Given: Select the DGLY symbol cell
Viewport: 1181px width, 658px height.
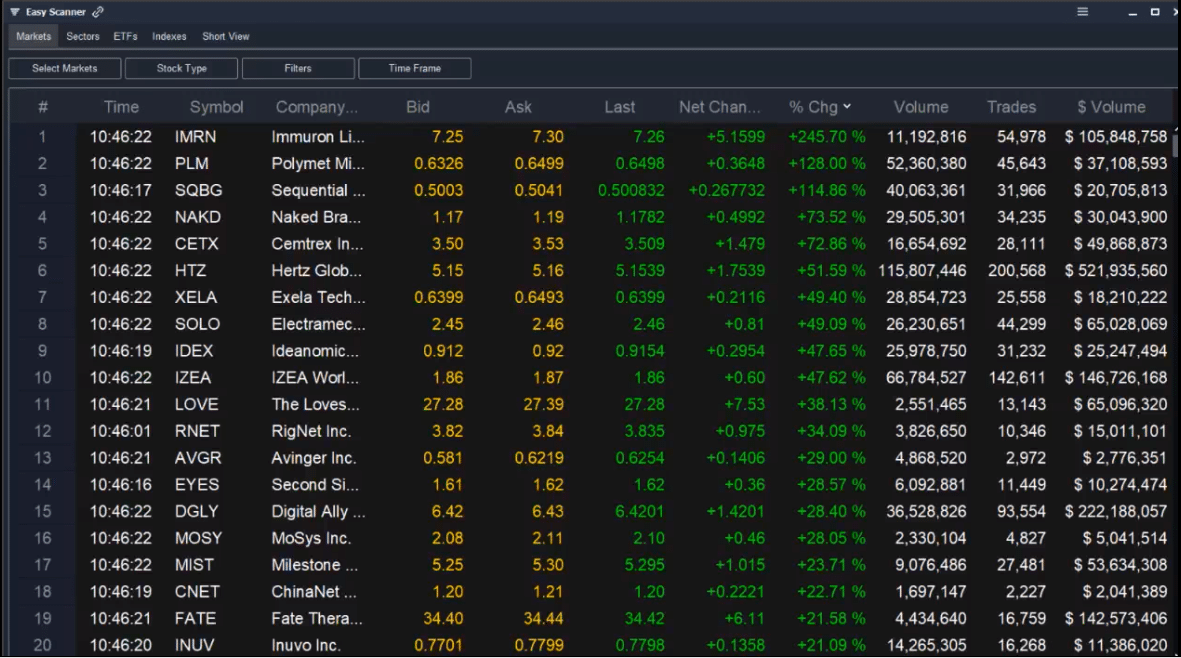Looking at the screenshot, I should click(197, 511).
